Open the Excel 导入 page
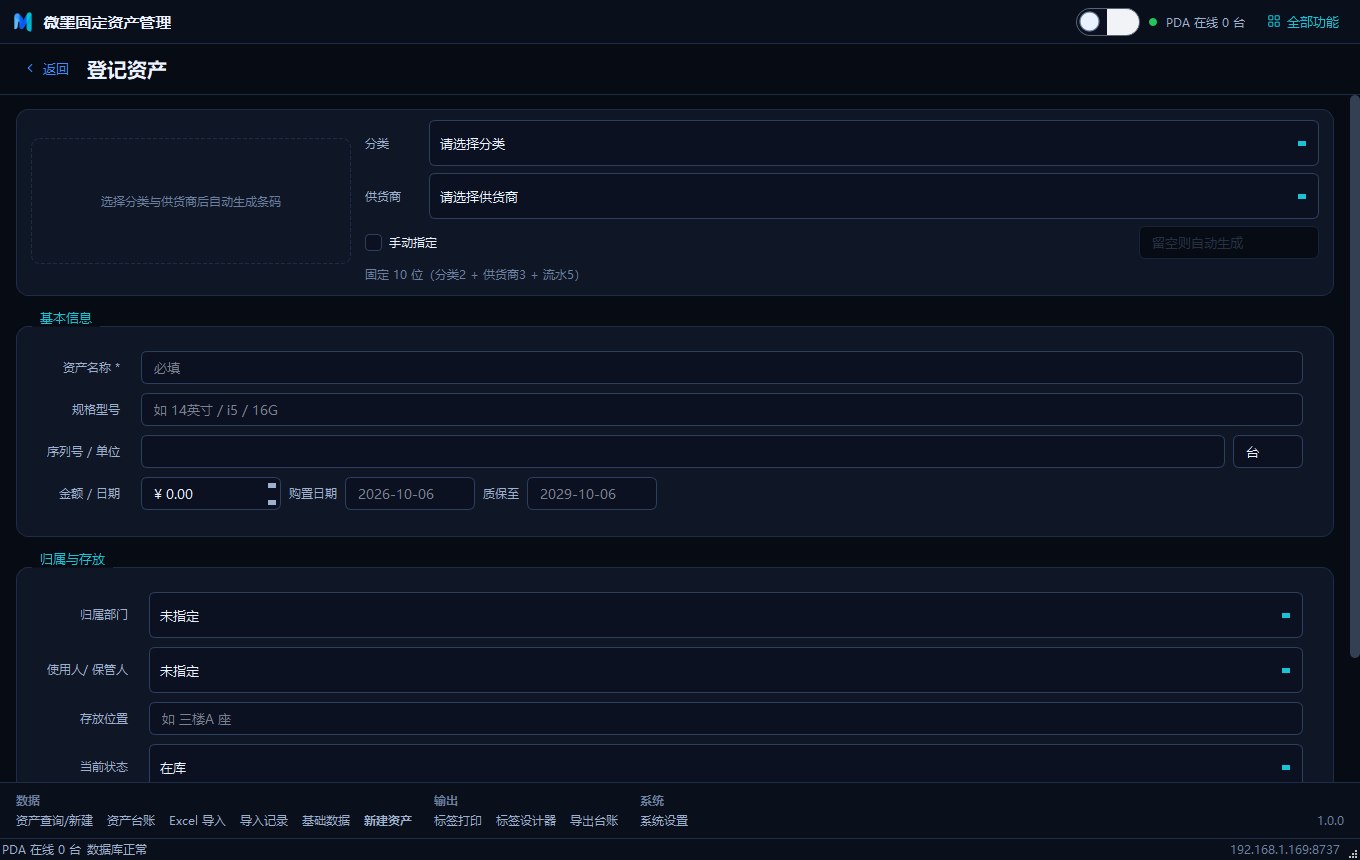The image size is (1360, 860). 197,821
